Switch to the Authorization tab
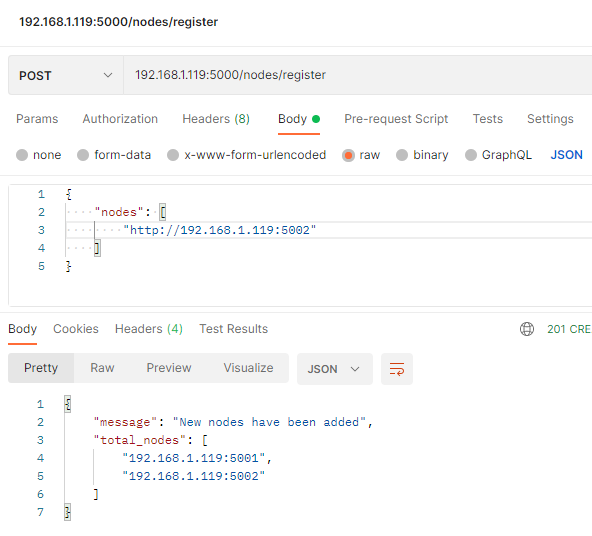The width and height of the screenshot is (592, 536). [x=120, y=119]
